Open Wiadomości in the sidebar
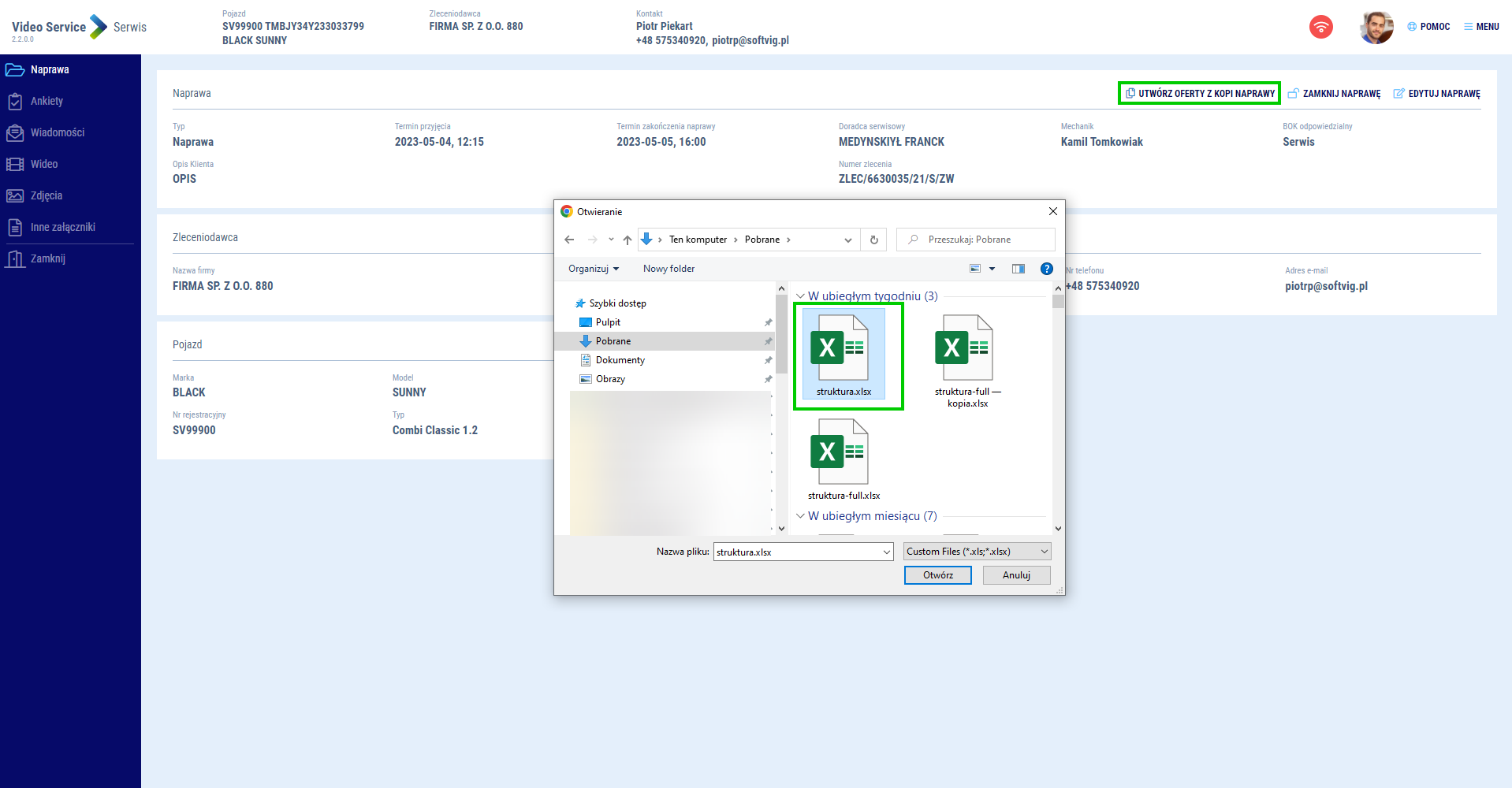The image size is (1512, 788). click(x=57, y=132)
